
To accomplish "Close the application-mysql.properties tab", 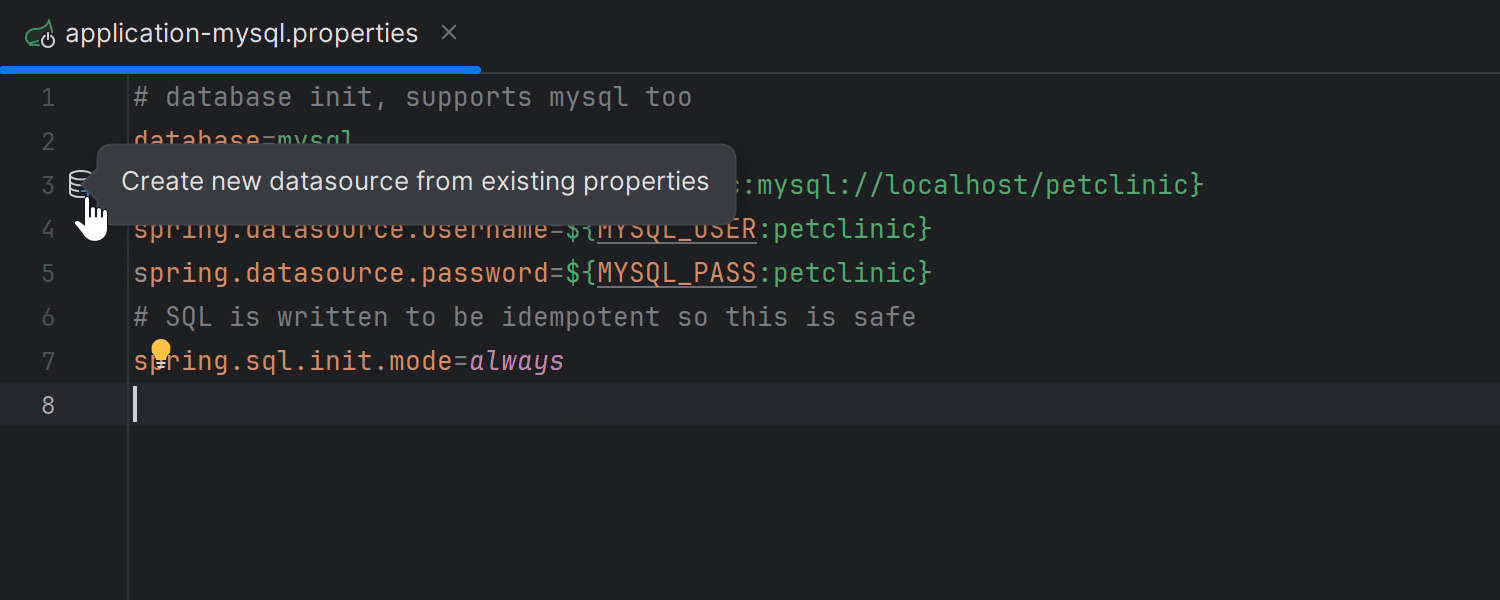I will click(448, 32).
